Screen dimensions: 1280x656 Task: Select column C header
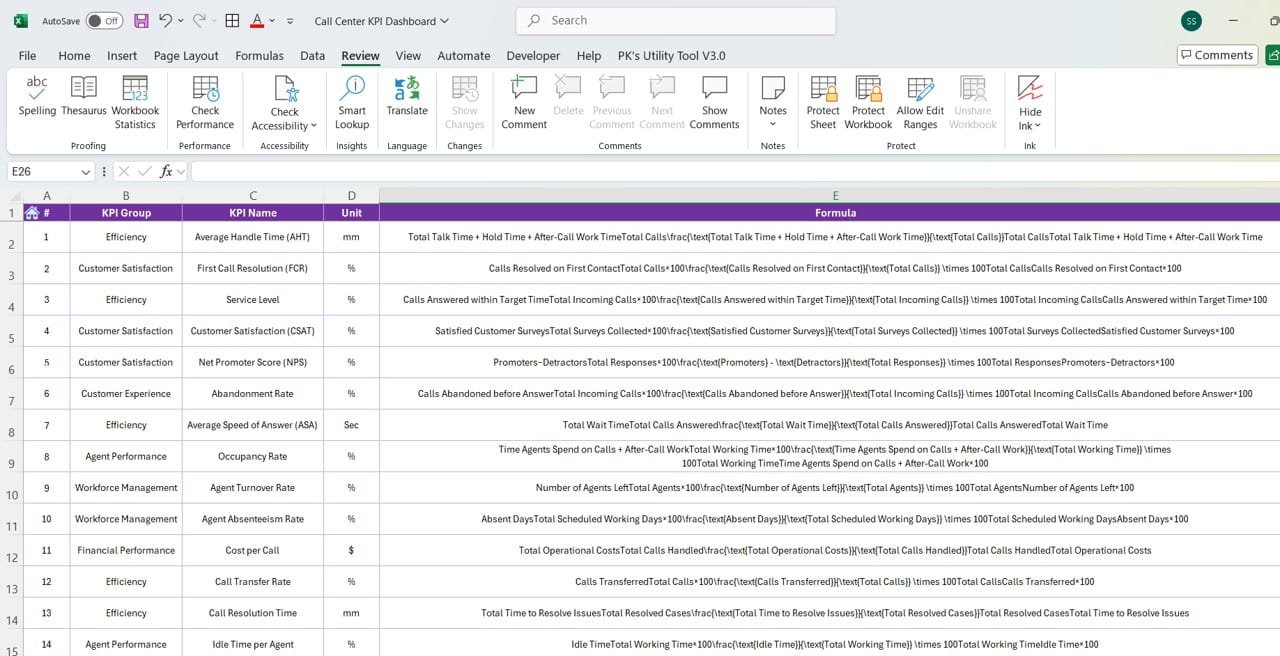point(253,196)
